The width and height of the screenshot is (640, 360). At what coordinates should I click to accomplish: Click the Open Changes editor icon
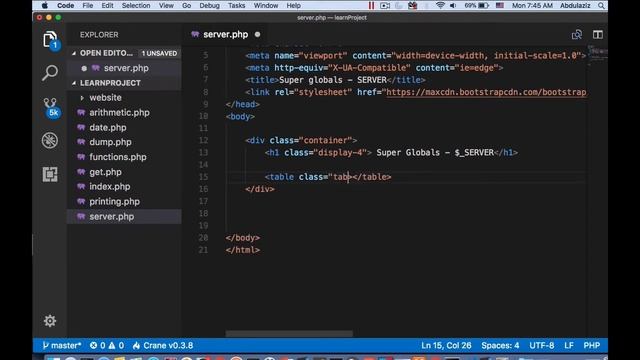[576, 35]
